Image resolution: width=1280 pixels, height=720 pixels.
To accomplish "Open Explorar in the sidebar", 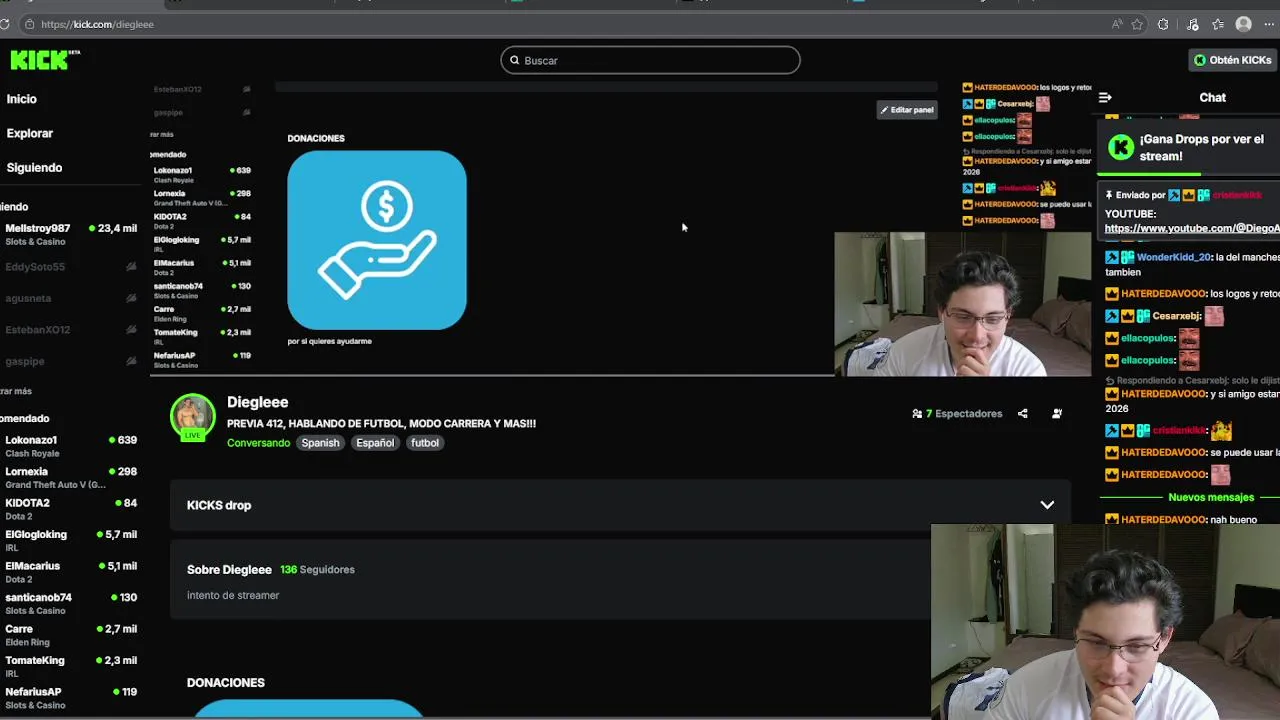I will (x=30, y=133).
